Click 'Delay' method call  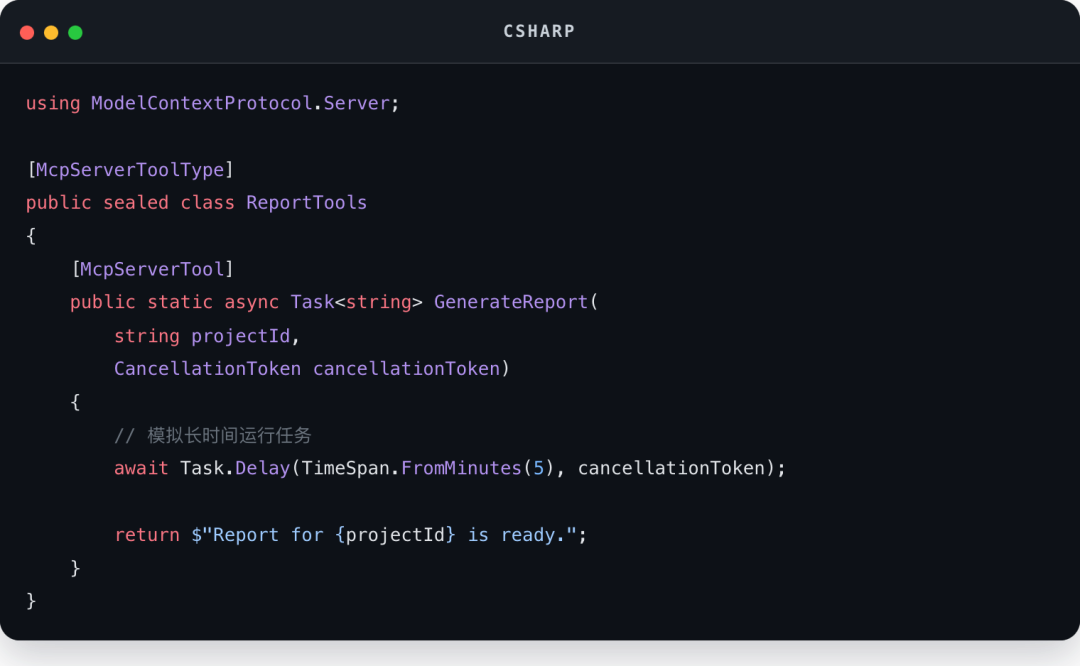coord(262,468)
